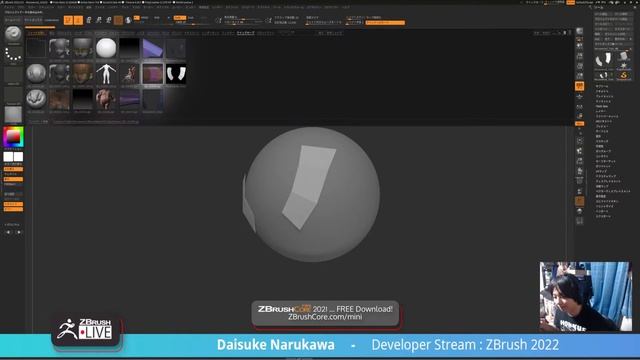Activate the orange Draw mode button

[78, 20]
